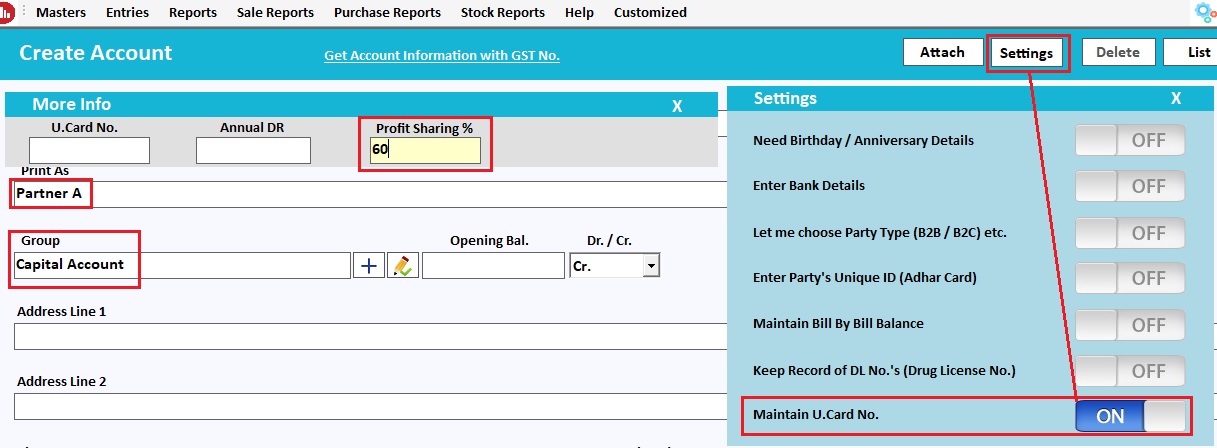
Task: Expand the Dr. / Cr. dropdown
Action: 651,266
